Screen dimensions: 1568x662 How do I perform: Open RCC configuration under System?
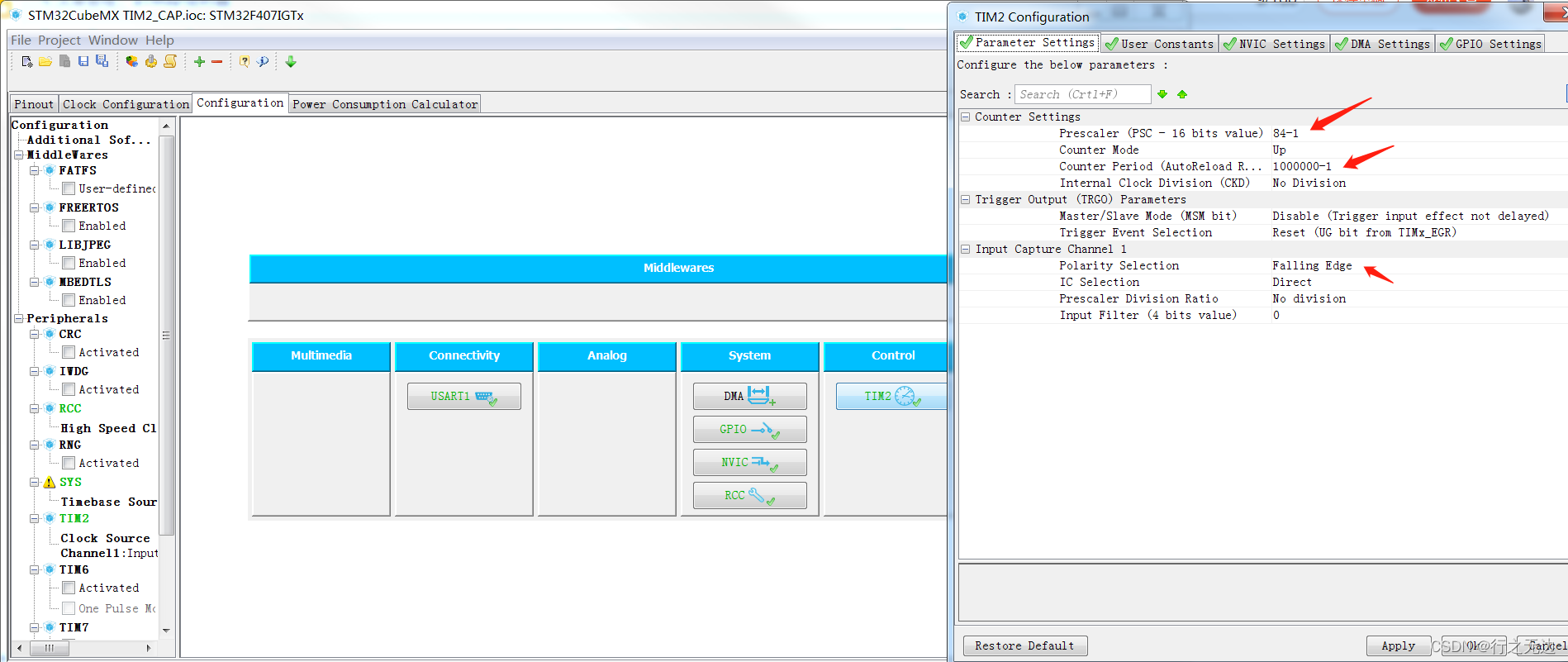[749, 496]
